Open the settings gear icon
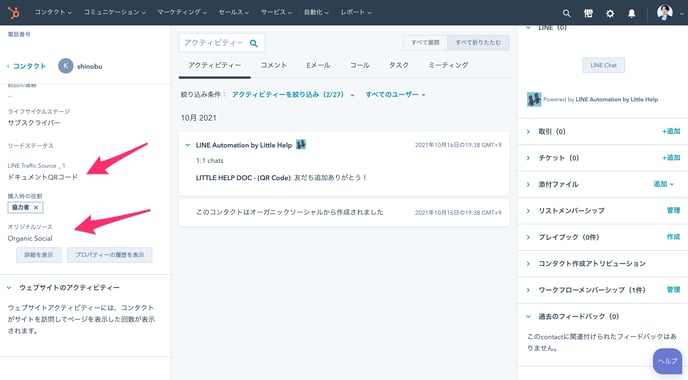The image size is (688, 380). coord(610,13)
